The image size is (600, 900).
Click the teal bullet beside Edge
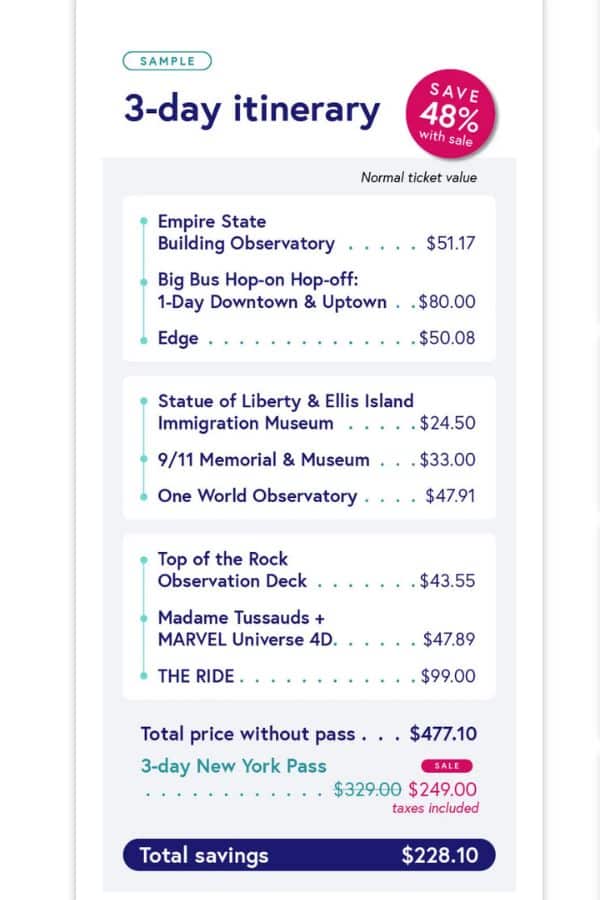(x=144, y=339)
